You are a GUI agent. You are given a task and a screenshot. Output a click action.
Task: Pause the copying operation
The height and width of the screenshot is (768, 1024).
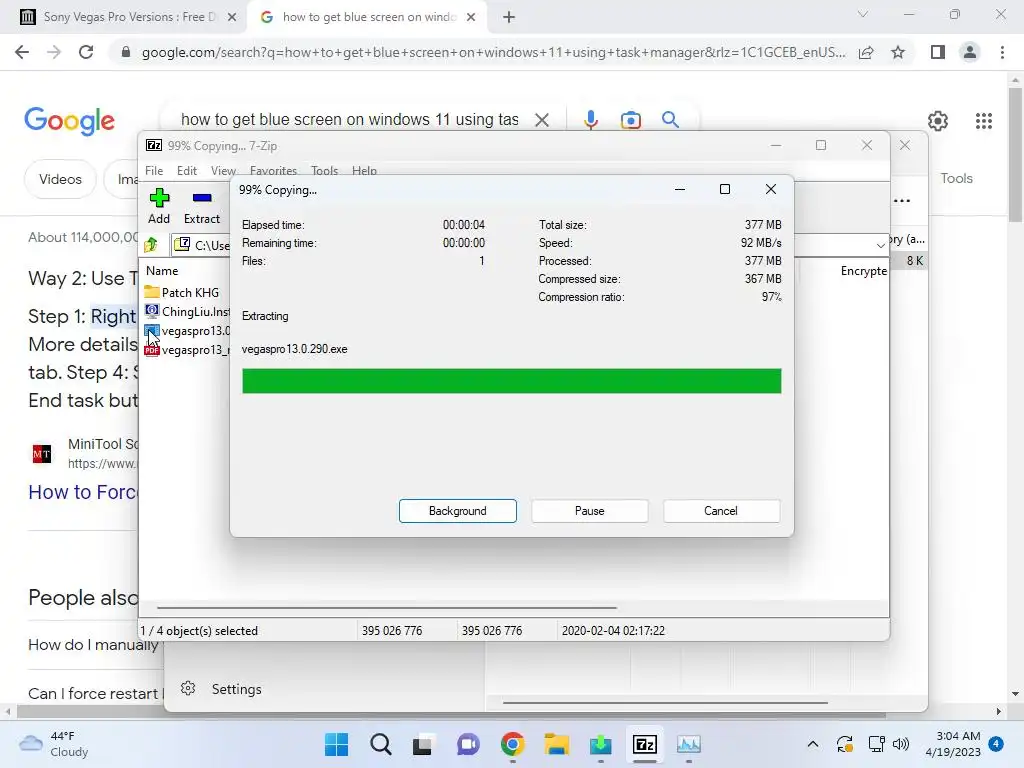[x=590, y=511]
